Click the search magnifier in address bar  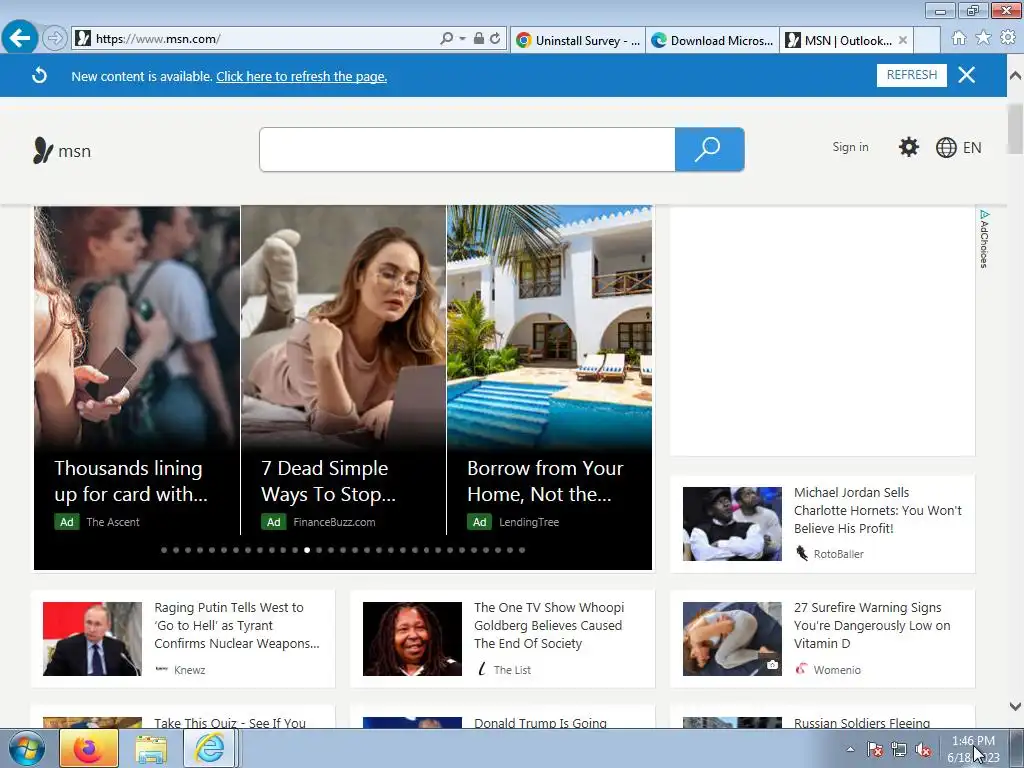(x=446, y=39)
